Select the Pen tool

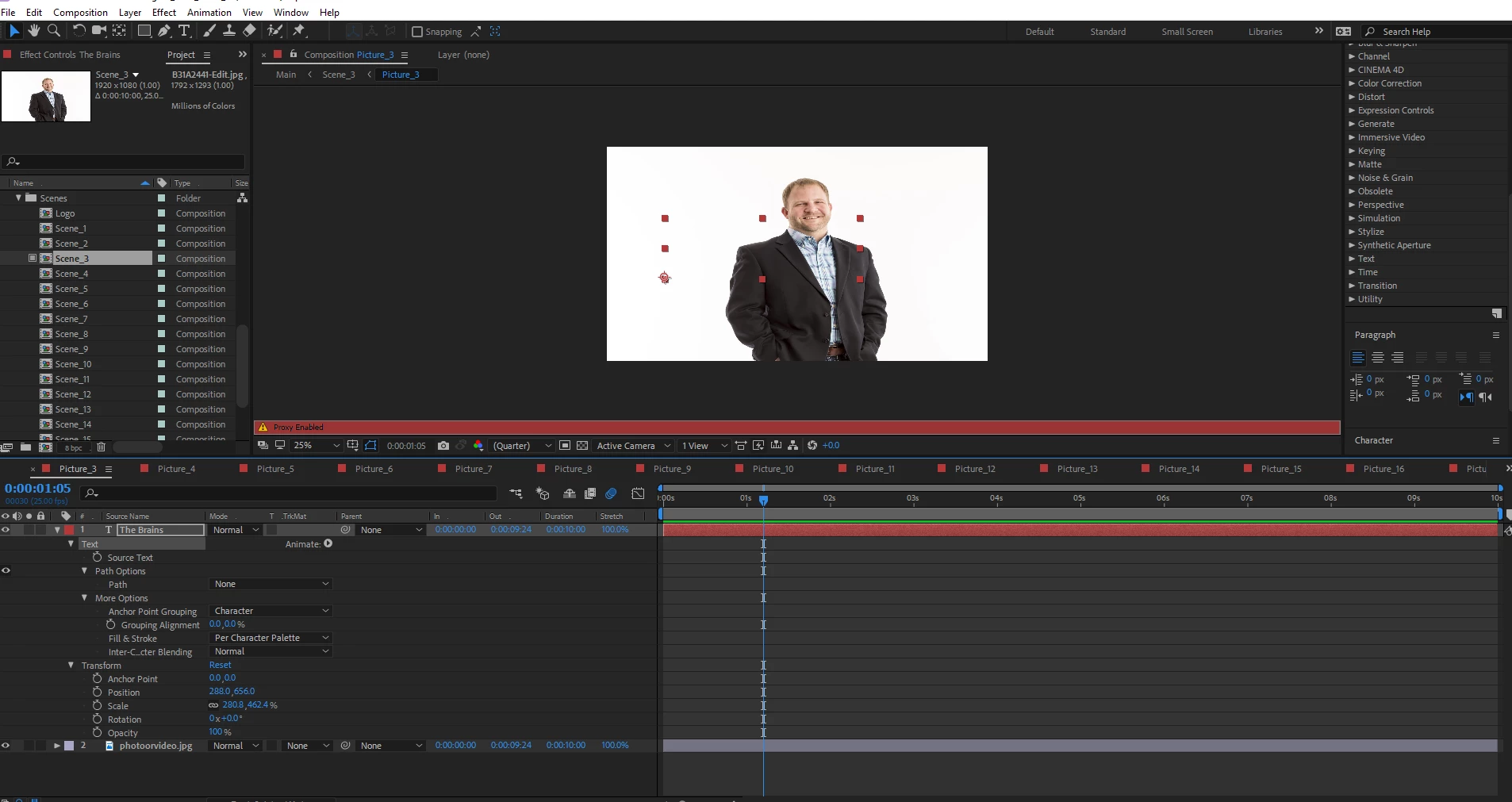click(x=164, y=30)
